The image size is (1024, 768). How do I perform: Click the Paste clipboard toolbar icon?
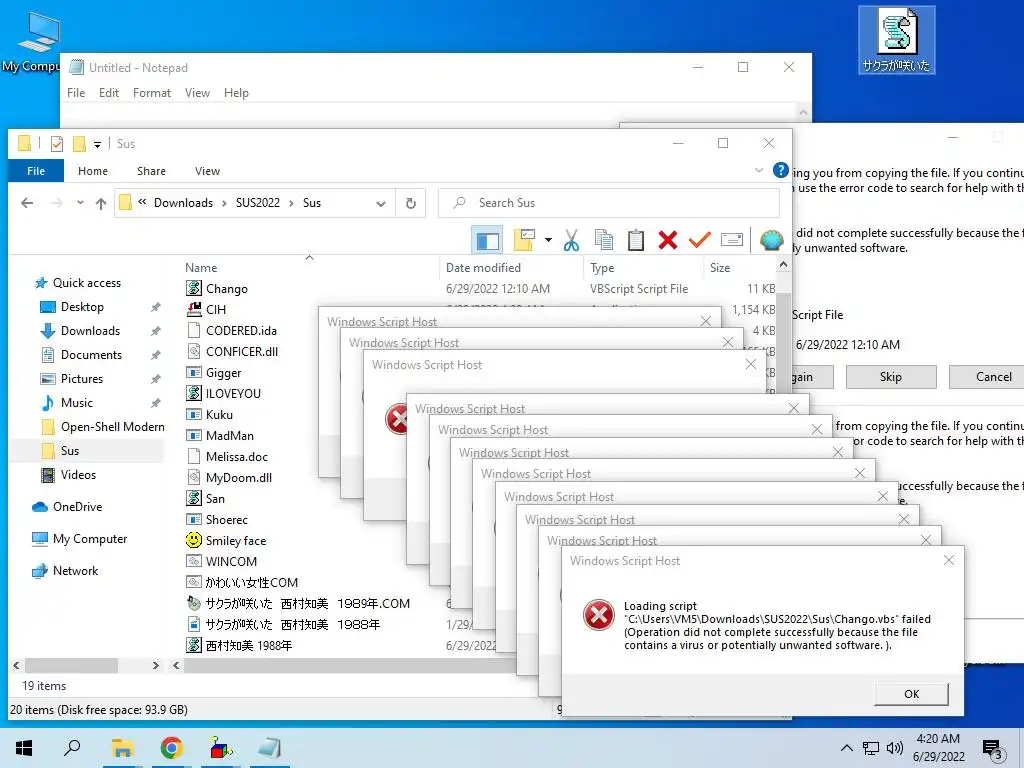coord(635,240)
